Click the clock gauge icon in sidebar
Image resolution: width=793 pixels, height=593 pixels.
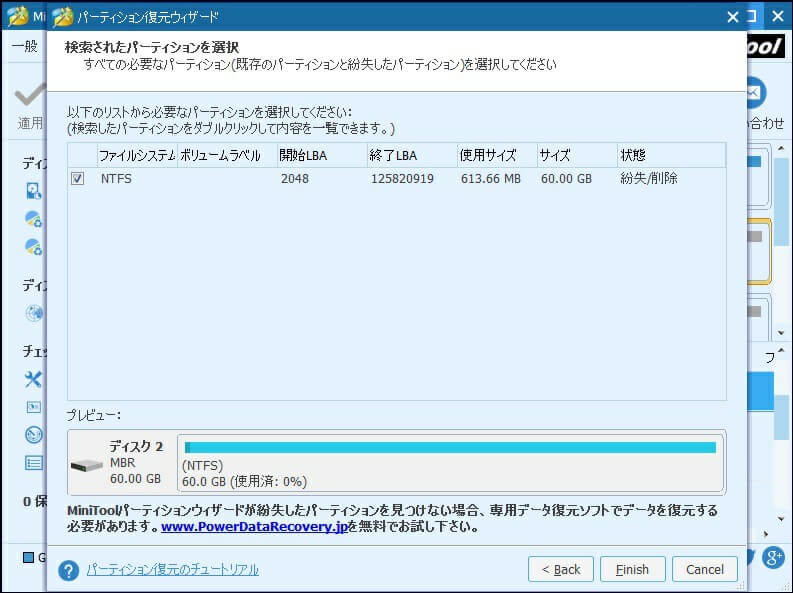coord(34,435)
